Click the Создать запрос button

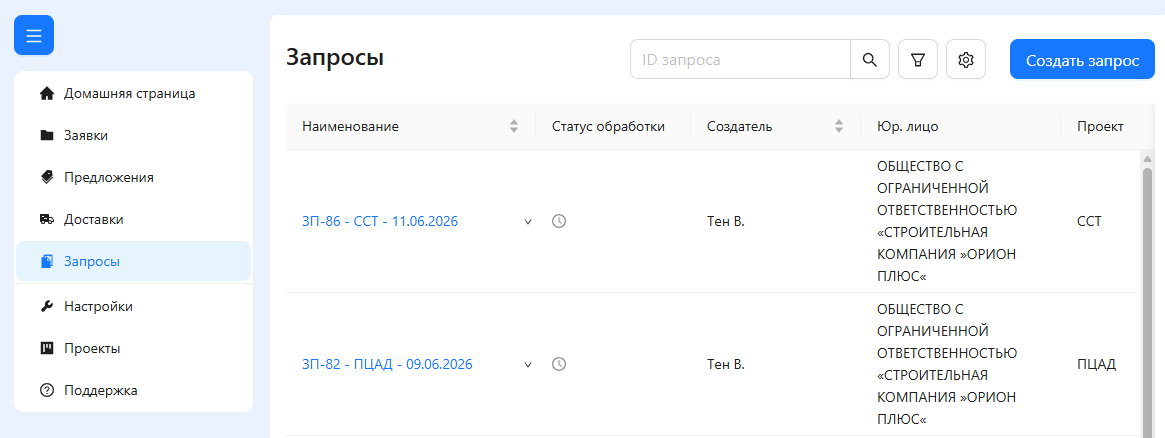tap(1083, 59)
